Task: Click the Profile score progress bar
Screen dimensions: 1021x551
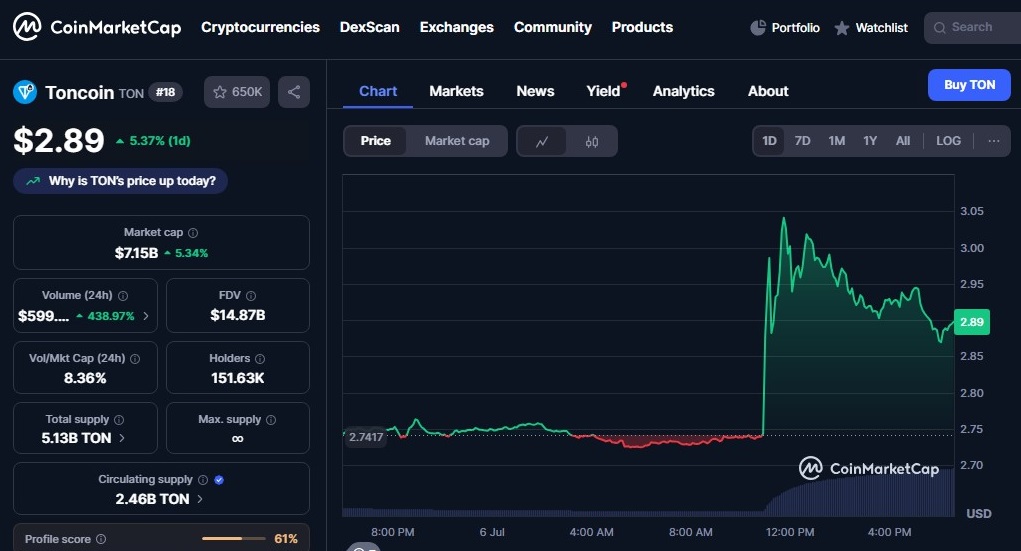Action: point(234,539)
